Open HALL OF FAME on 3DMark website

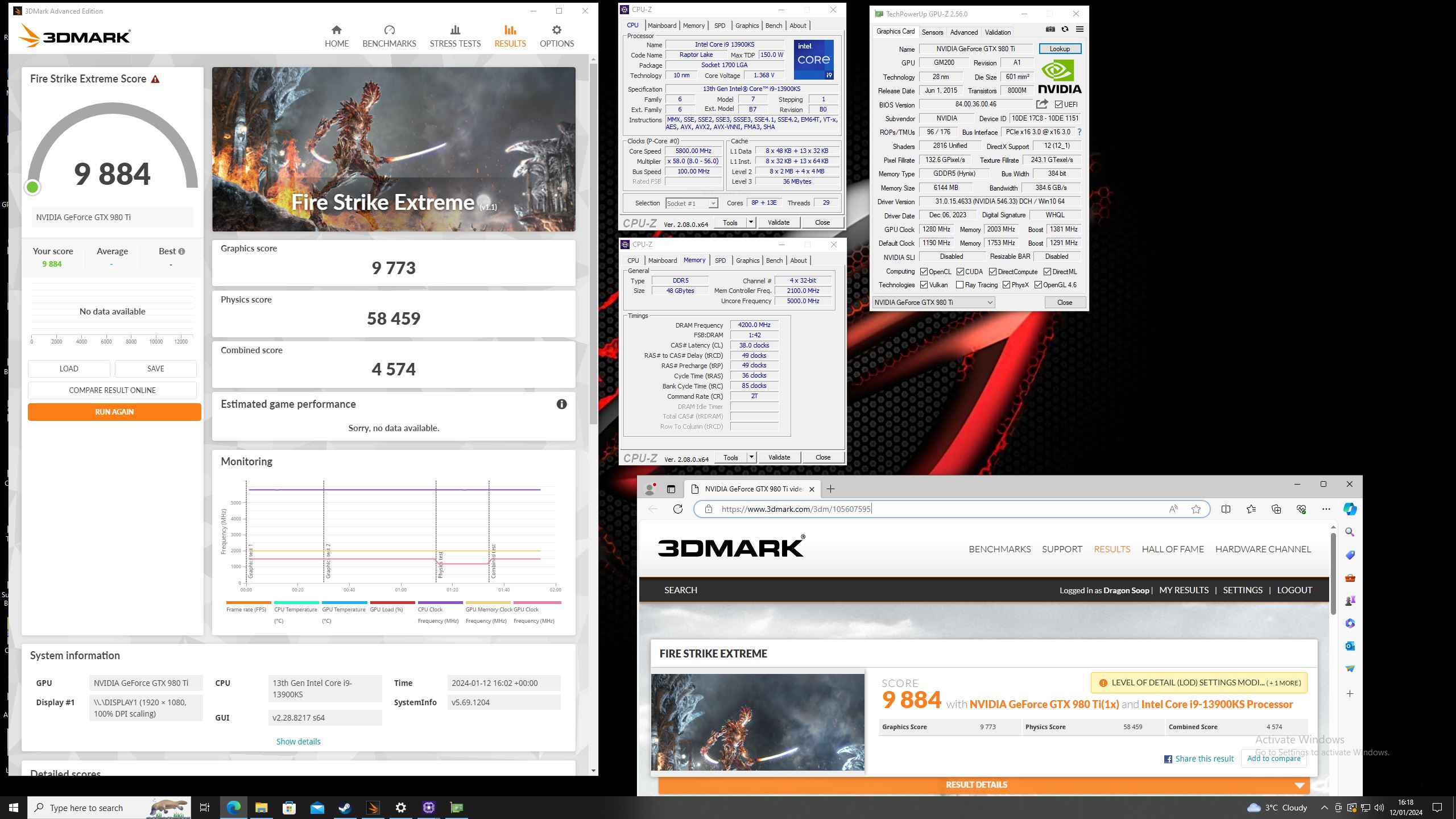pos(1173,549)
